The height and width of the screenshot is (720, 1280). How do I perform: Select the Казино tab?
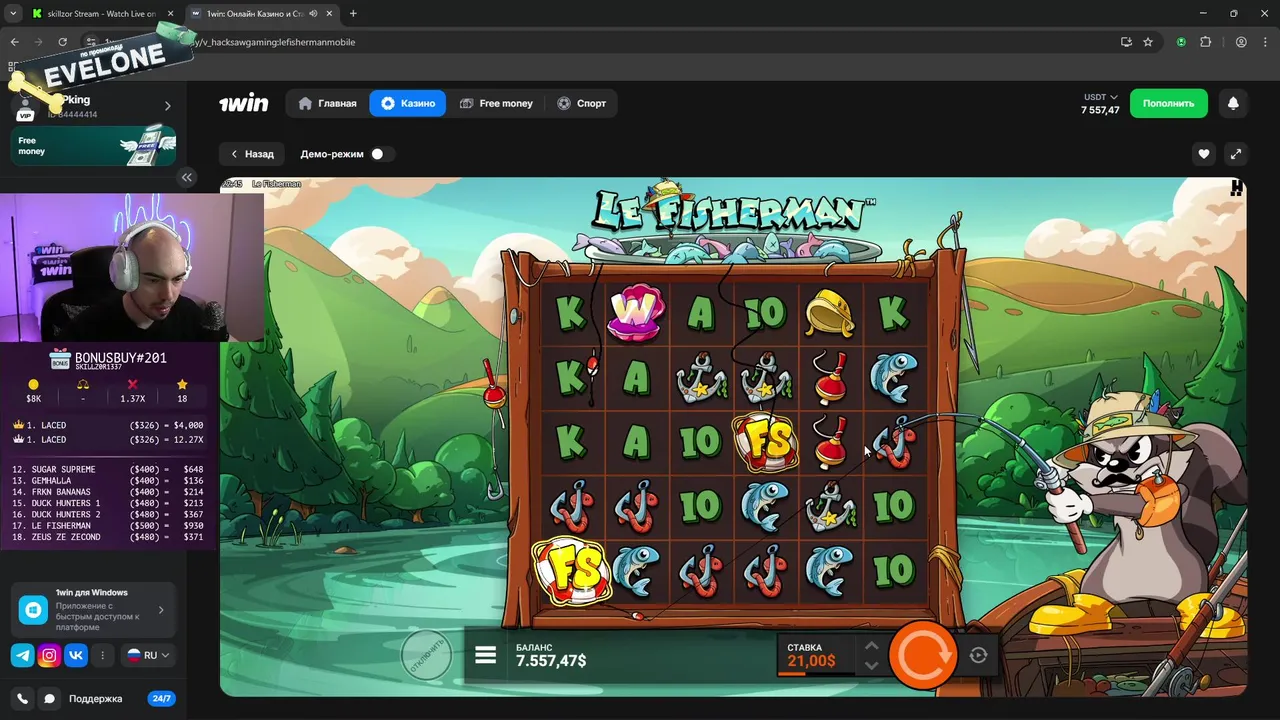pos(408,103)
